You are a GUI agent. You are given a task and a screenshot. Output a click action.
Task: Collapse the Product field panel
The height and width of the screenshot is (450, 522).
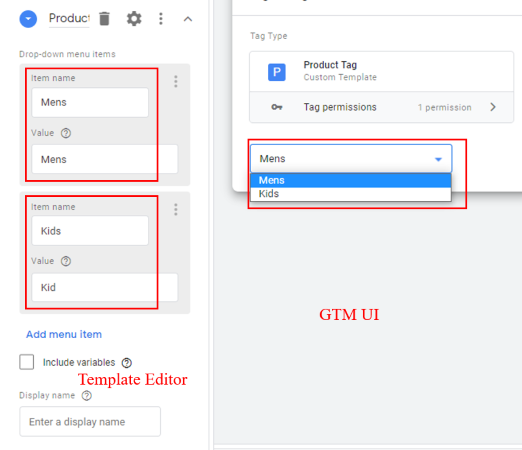(188, 19)
